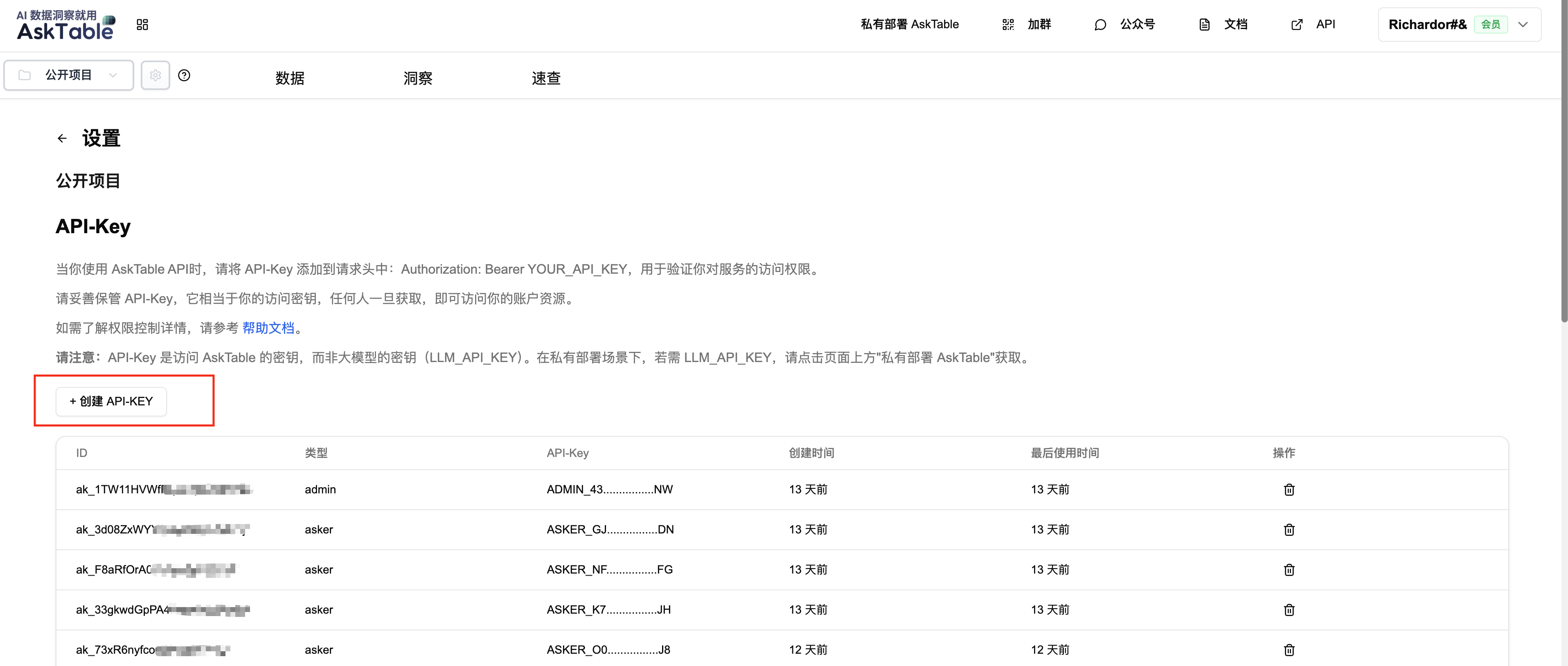
Task: Click the grid apps icon beside AskTable logo
Action: (142, 25)
